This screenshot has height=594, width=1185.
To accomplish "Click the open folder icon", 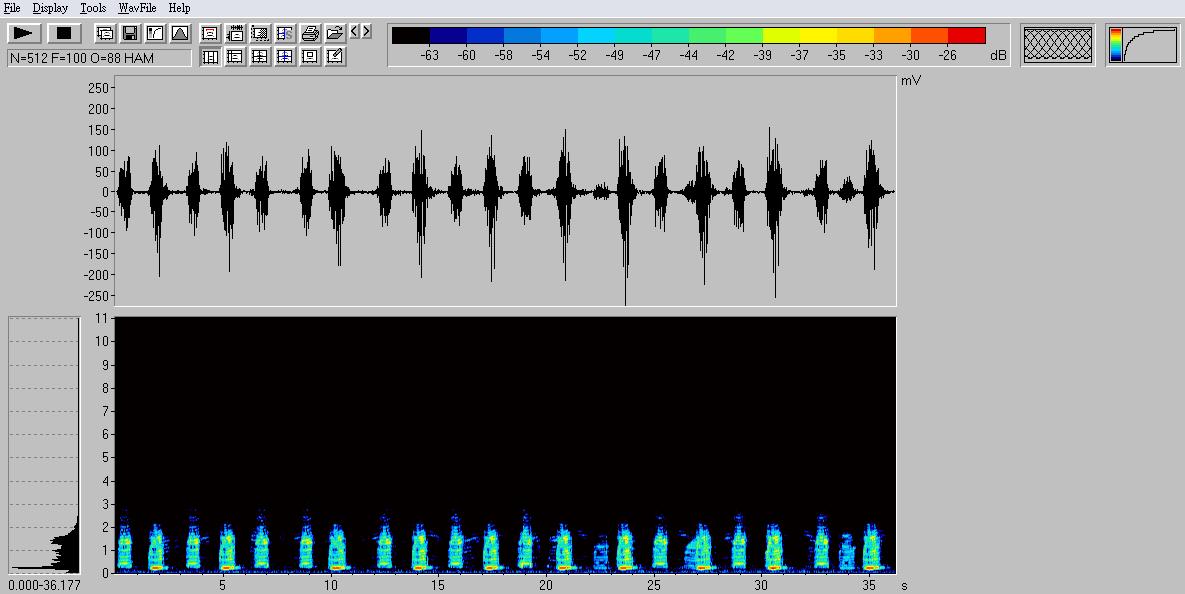I will click(x=335, y=33).
